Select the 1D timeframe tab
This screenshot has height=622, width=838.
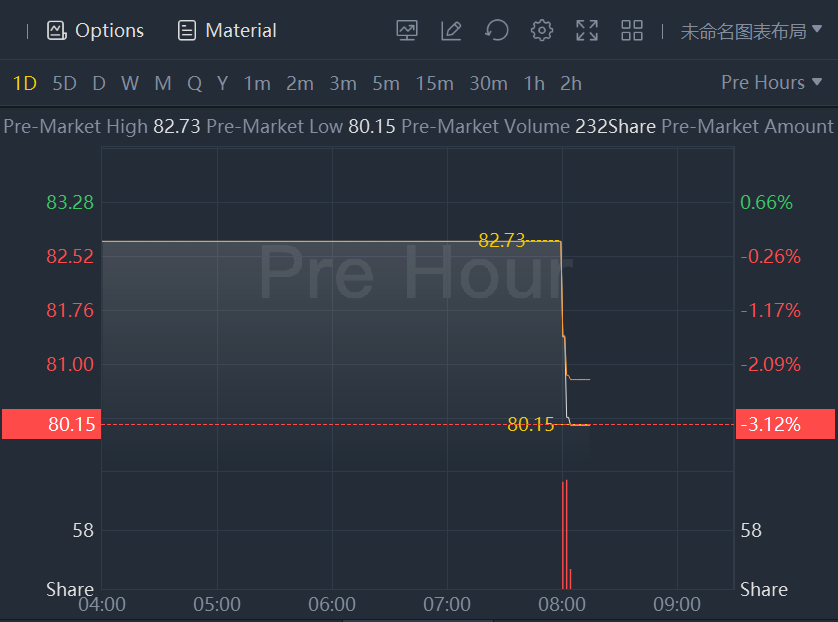(24, 84)
